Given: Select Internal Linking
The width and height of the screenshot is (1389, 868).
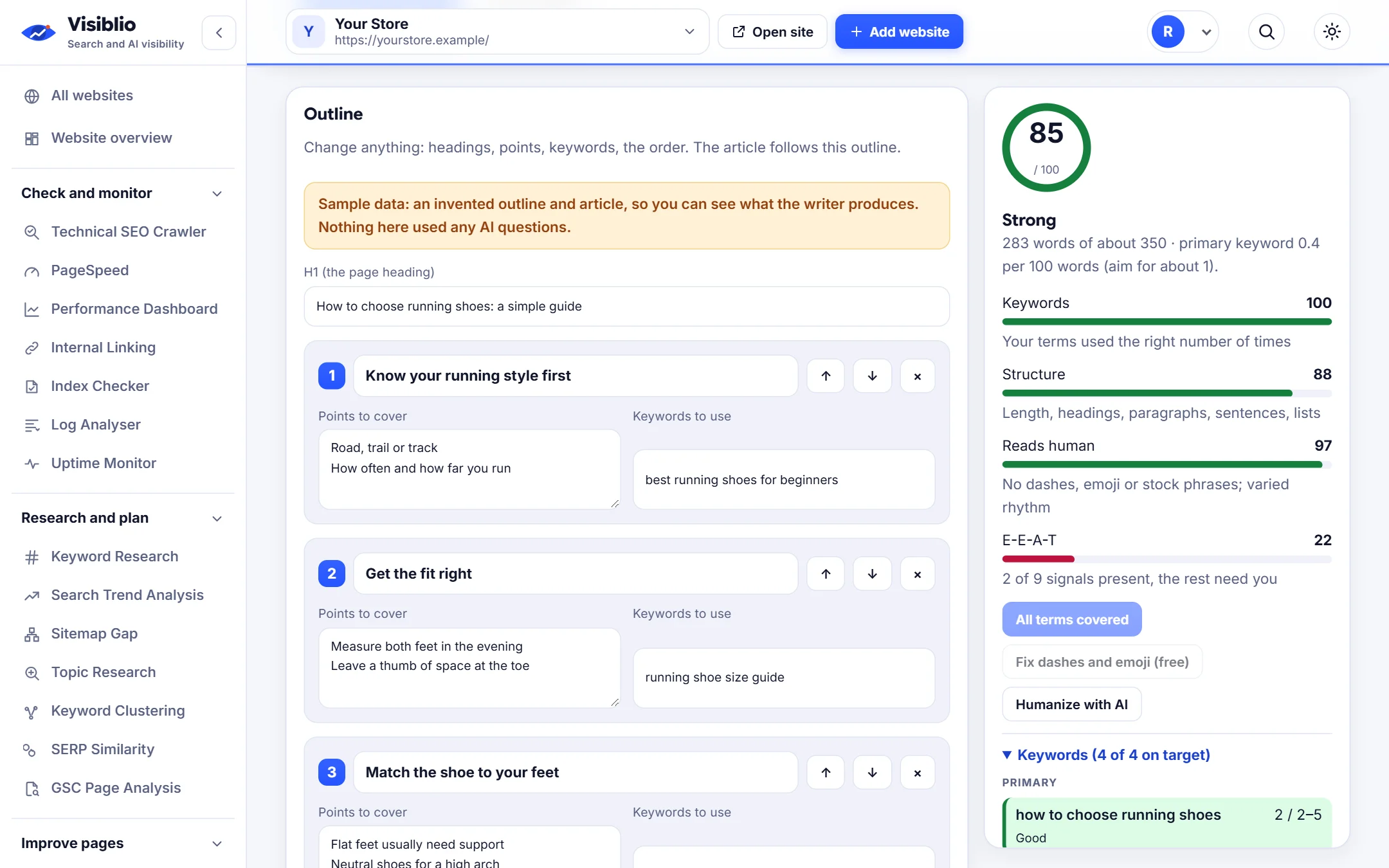Looking at the screenshot, I should pos(103,347).
